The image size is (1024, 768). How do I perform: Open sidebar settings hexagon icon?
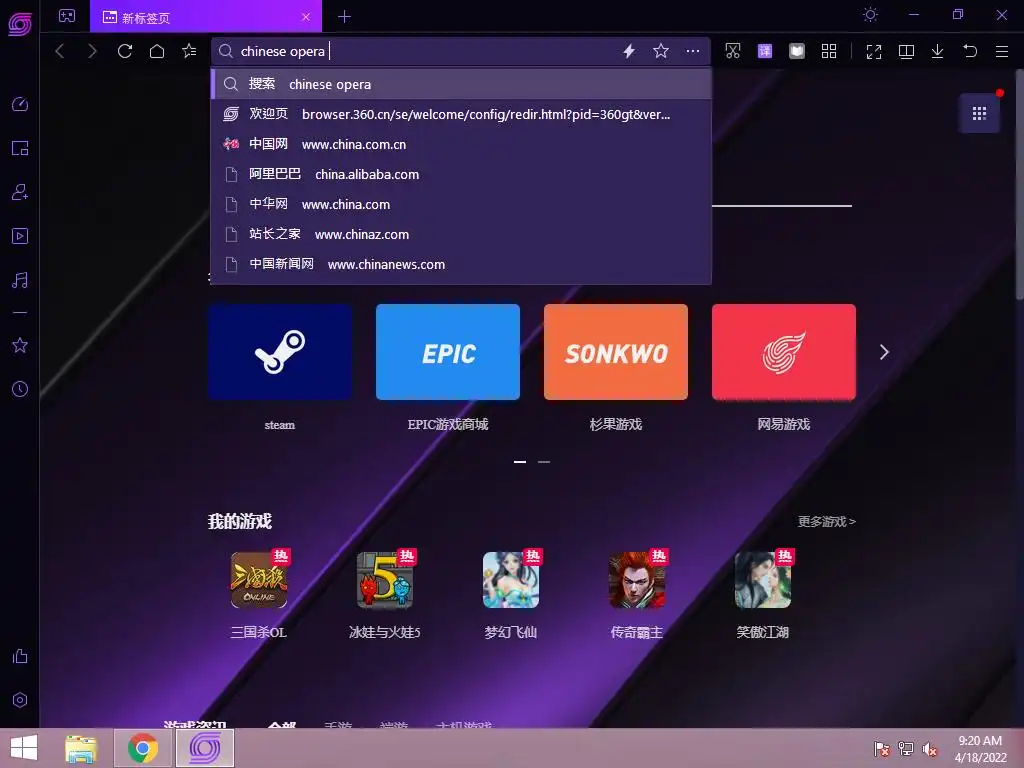(20, 700)
